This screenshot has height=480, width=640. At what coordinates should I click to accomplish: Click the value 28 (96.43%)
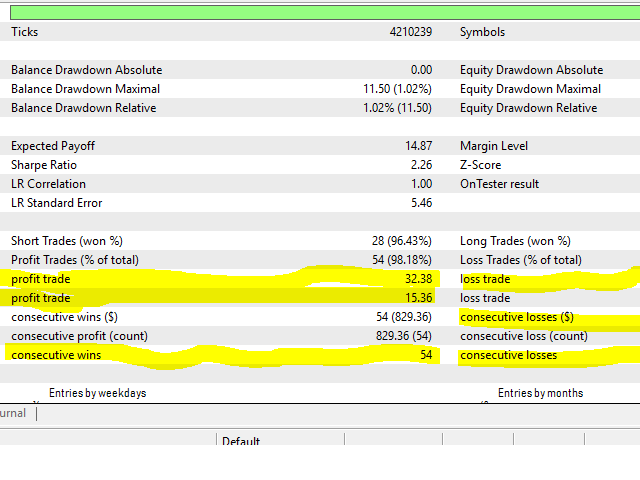[x=402, y=241]
